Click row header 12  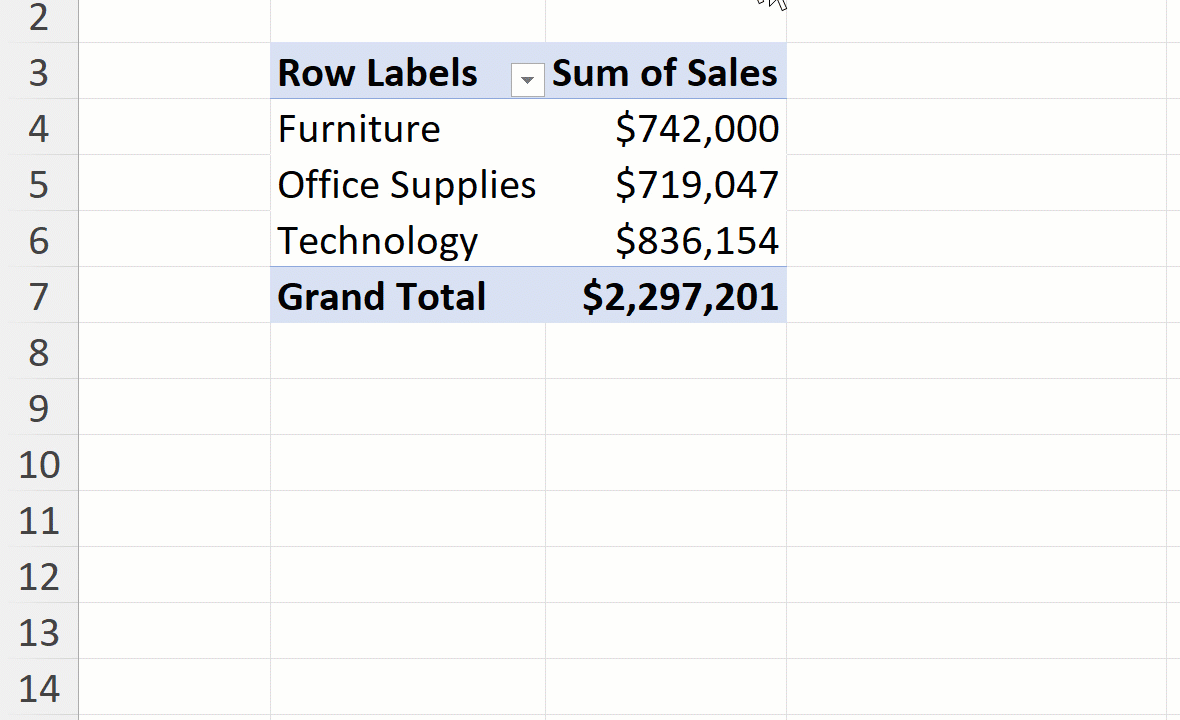39,577
